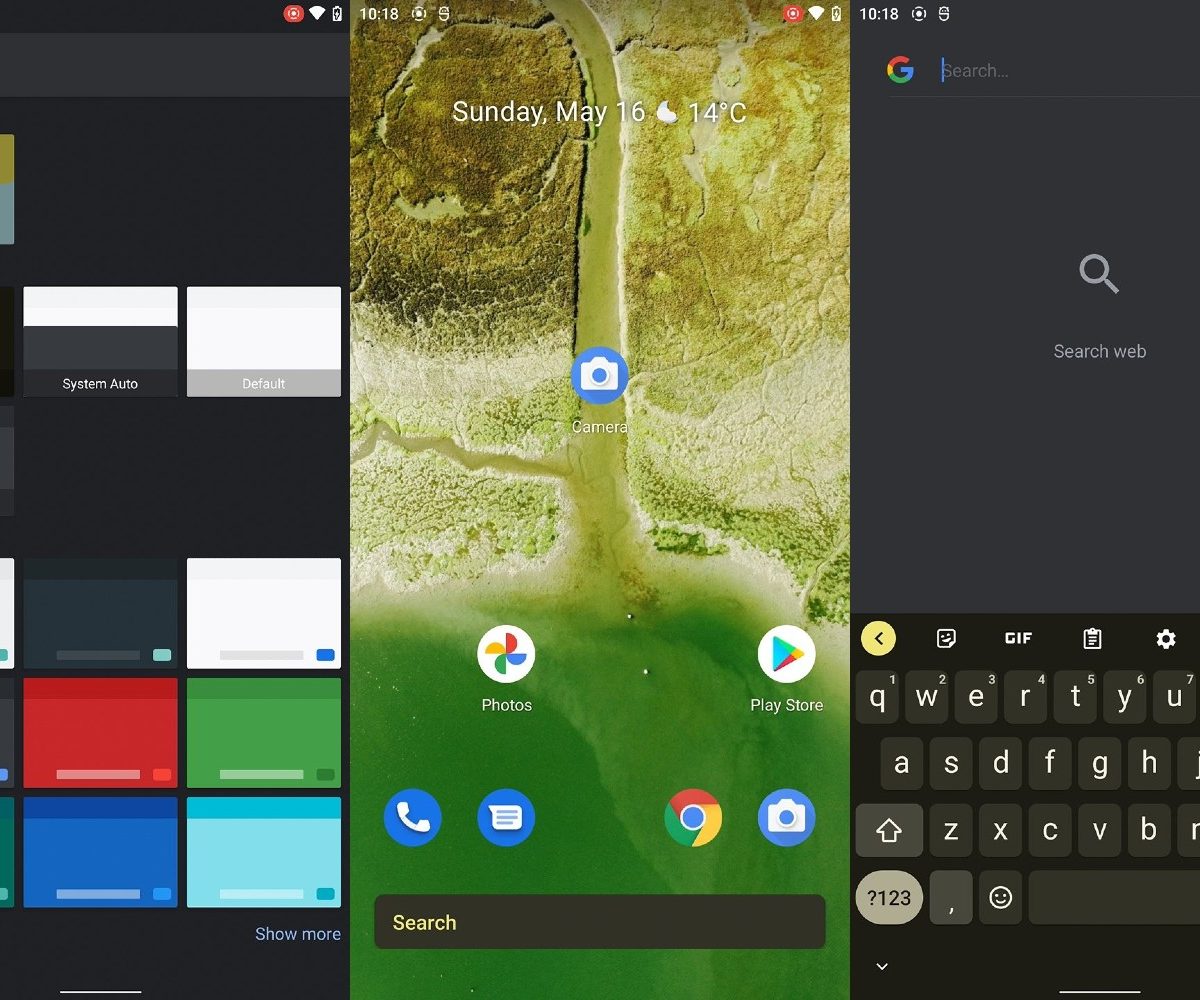This screenshot has height=1000, width=1200.
Task: Open the Camera app in the middle of the home screen
Action: click(599, 376)
